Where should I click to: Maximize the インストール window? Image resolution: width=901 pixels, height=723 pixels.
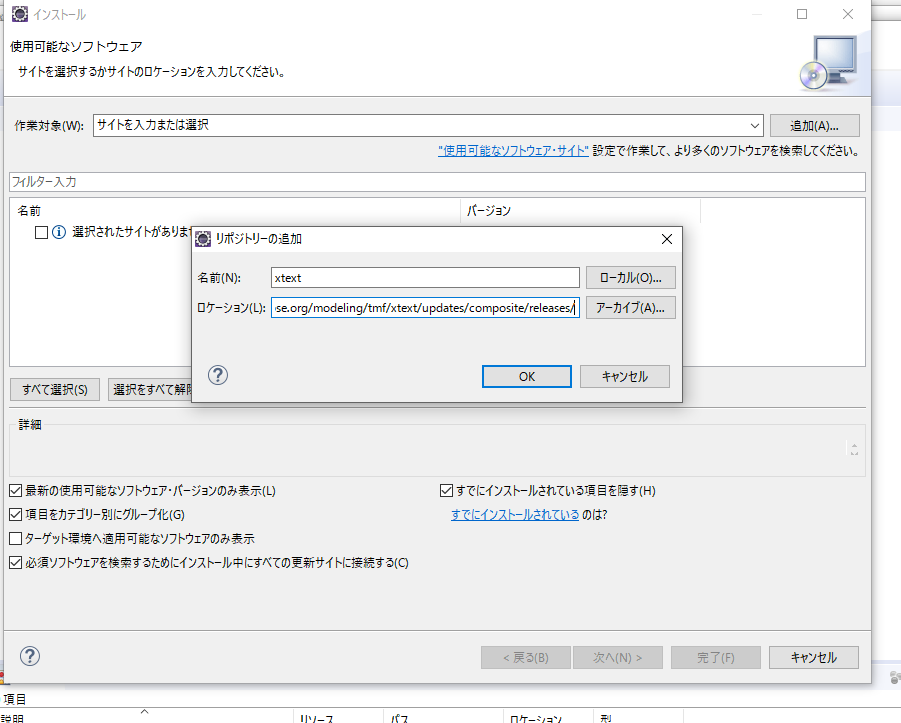pos(802,15)
